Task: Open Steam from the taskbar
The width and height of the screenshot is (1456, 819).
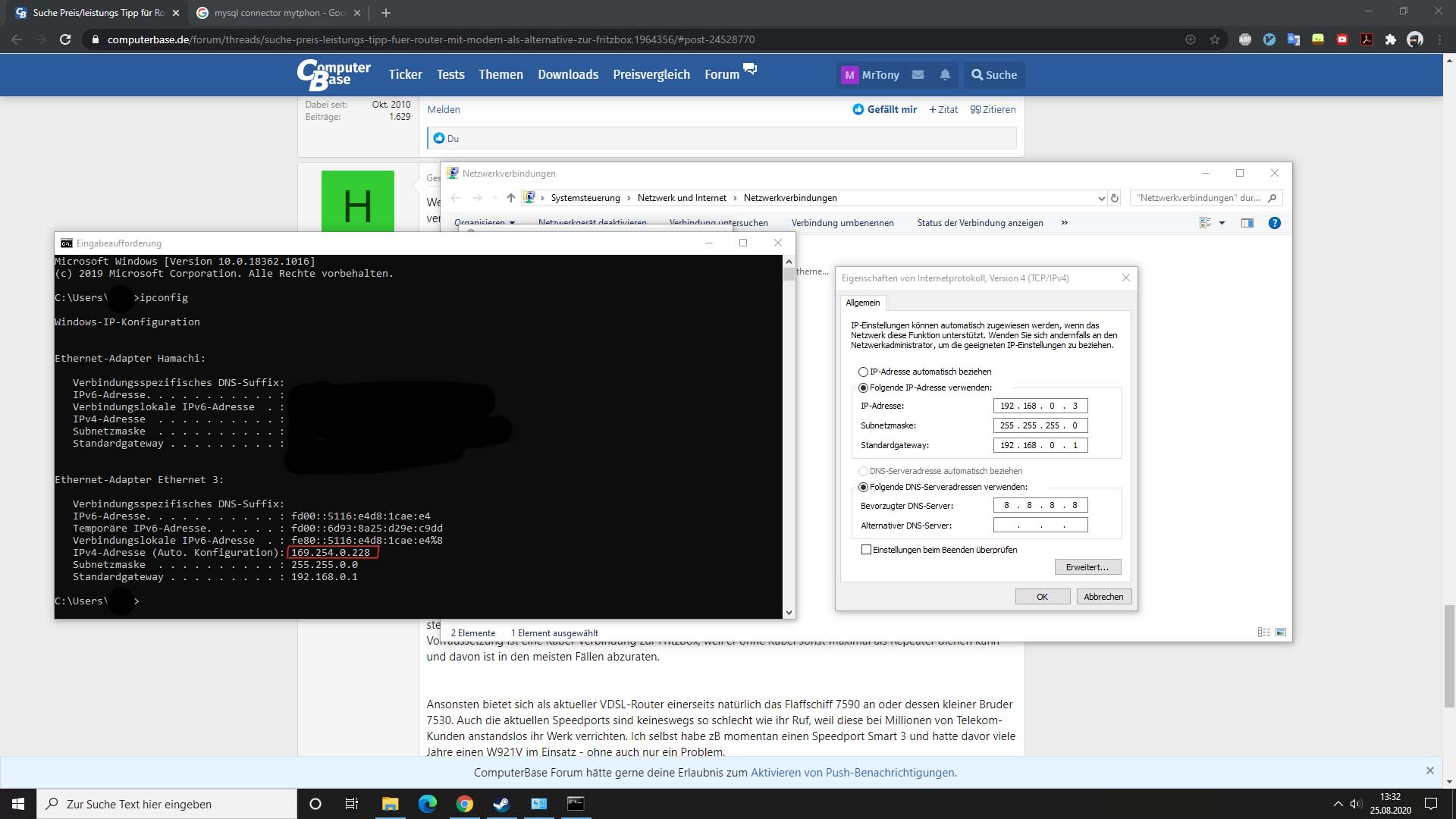Action: 501,804
